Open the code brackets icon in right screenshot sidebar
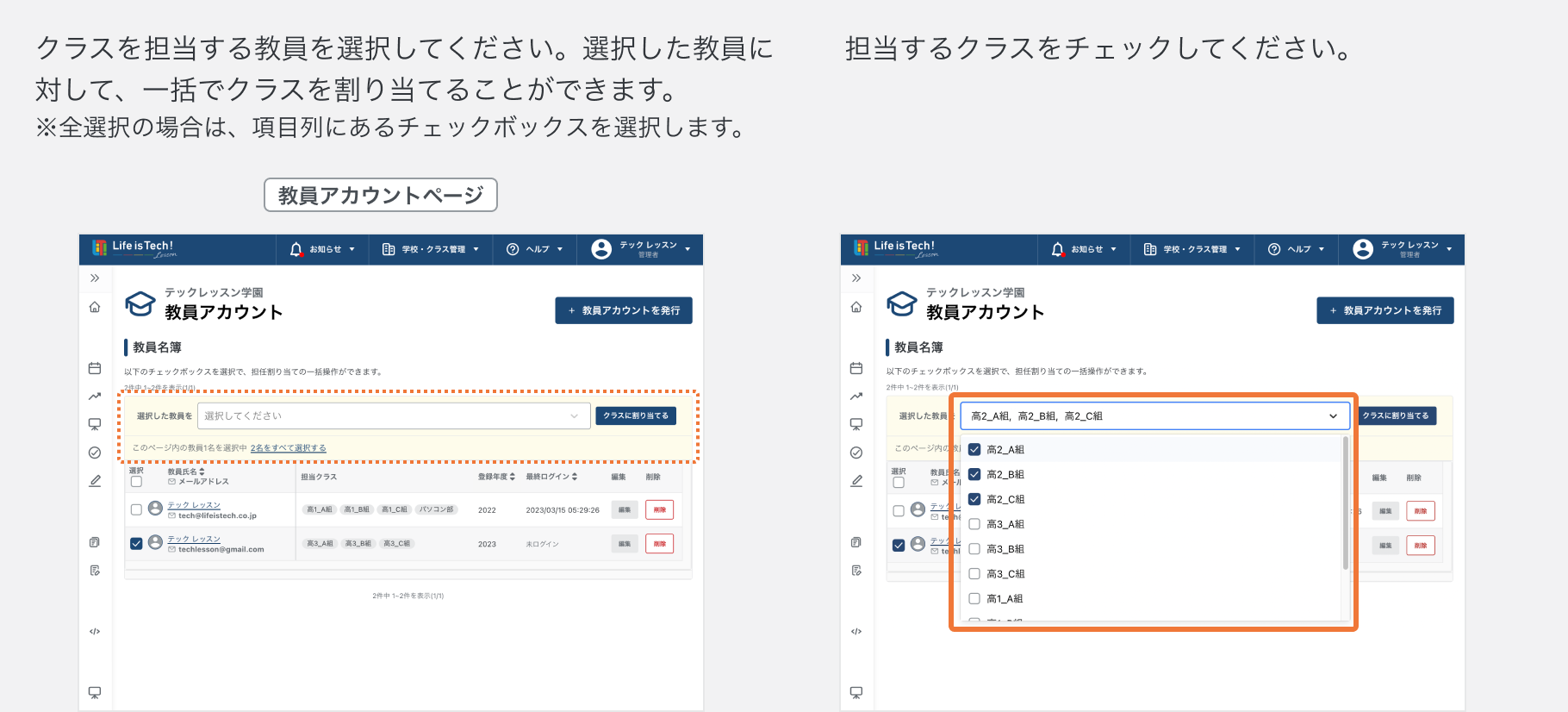Image resolution: width=1568 pixels, height=712 pixels. (x=856, y=632)
